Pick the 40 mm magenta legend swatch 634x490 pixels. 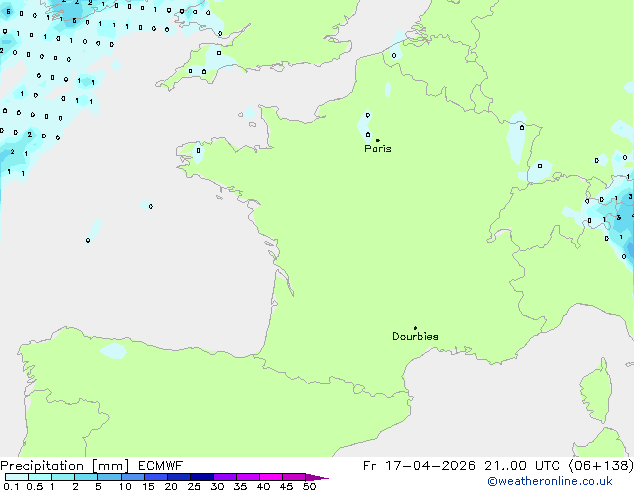[x=271, y=477]
